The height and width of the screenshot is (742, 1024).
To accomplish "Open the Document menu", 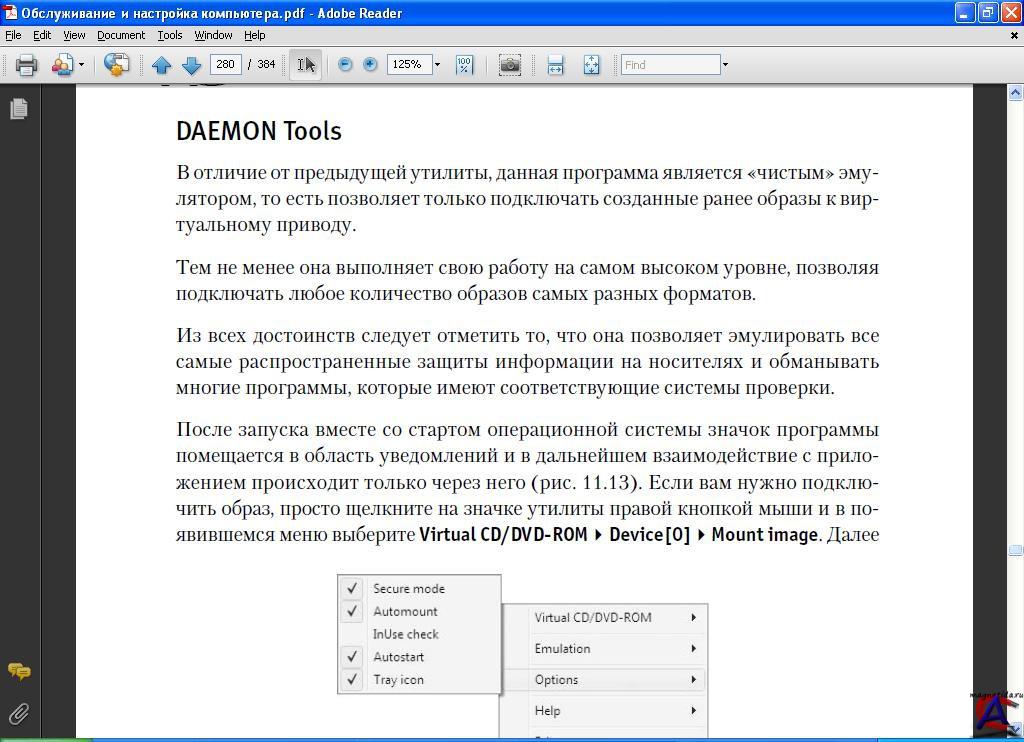I will point(121,35).
